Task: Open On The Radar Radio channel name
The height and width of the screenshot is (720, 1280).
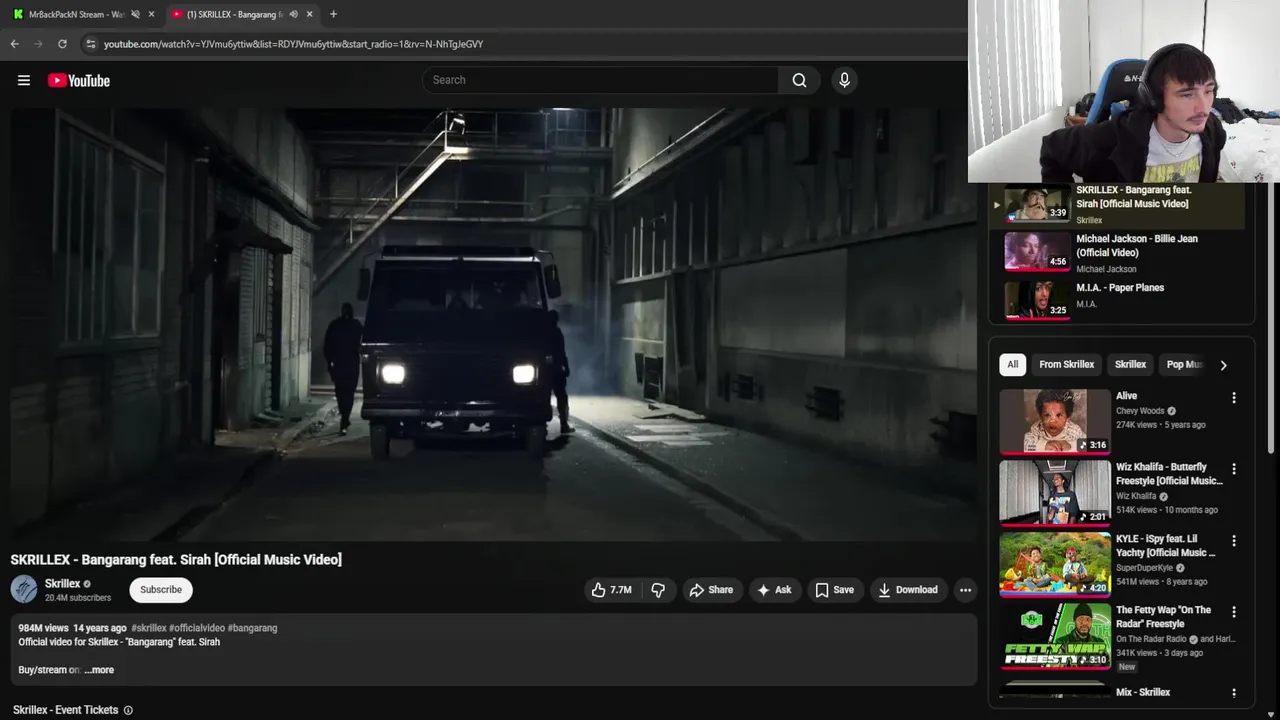Action: coord(1151,639)
